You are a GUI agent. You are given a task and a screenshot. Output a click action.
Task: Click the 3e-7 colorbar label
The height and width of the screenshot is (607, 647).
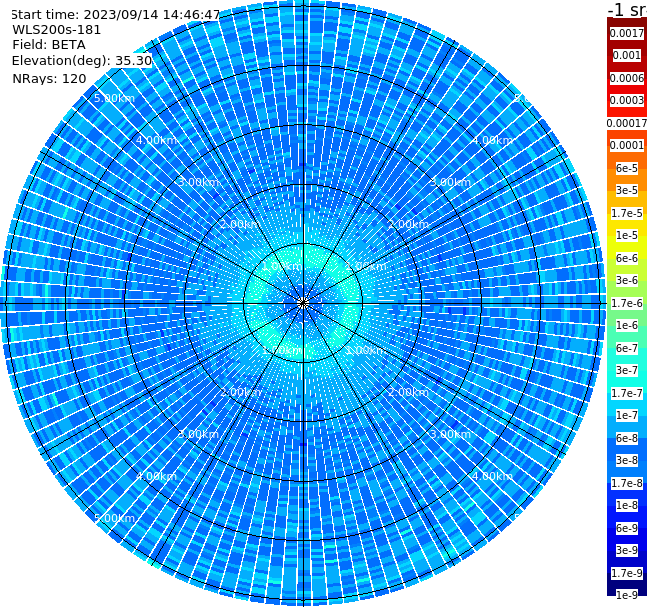(x=627, y=370)
